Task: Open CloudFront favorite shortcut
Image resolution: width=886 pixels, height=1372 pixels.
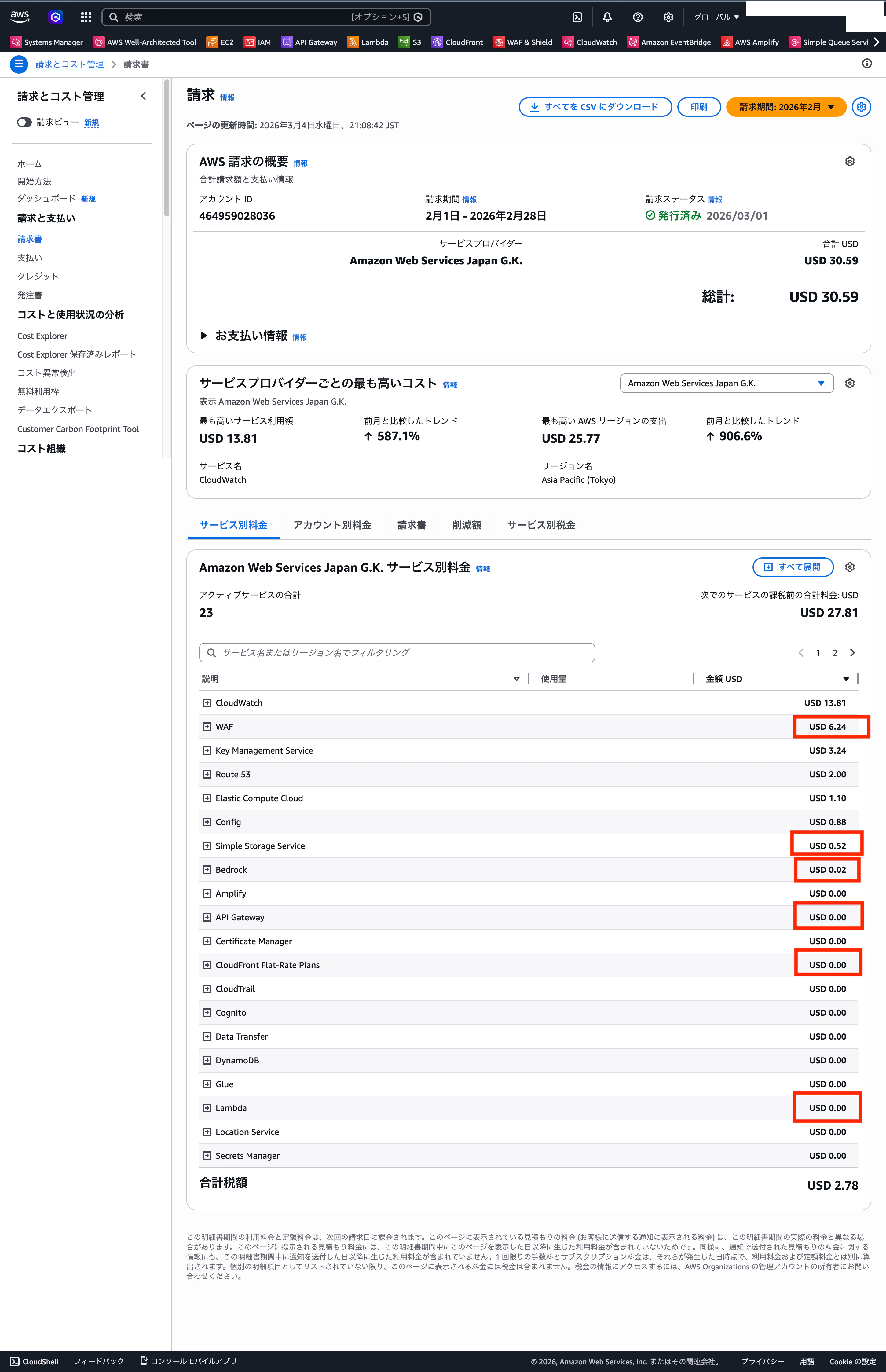Action: pyautogui.click(x=457, y=42)
